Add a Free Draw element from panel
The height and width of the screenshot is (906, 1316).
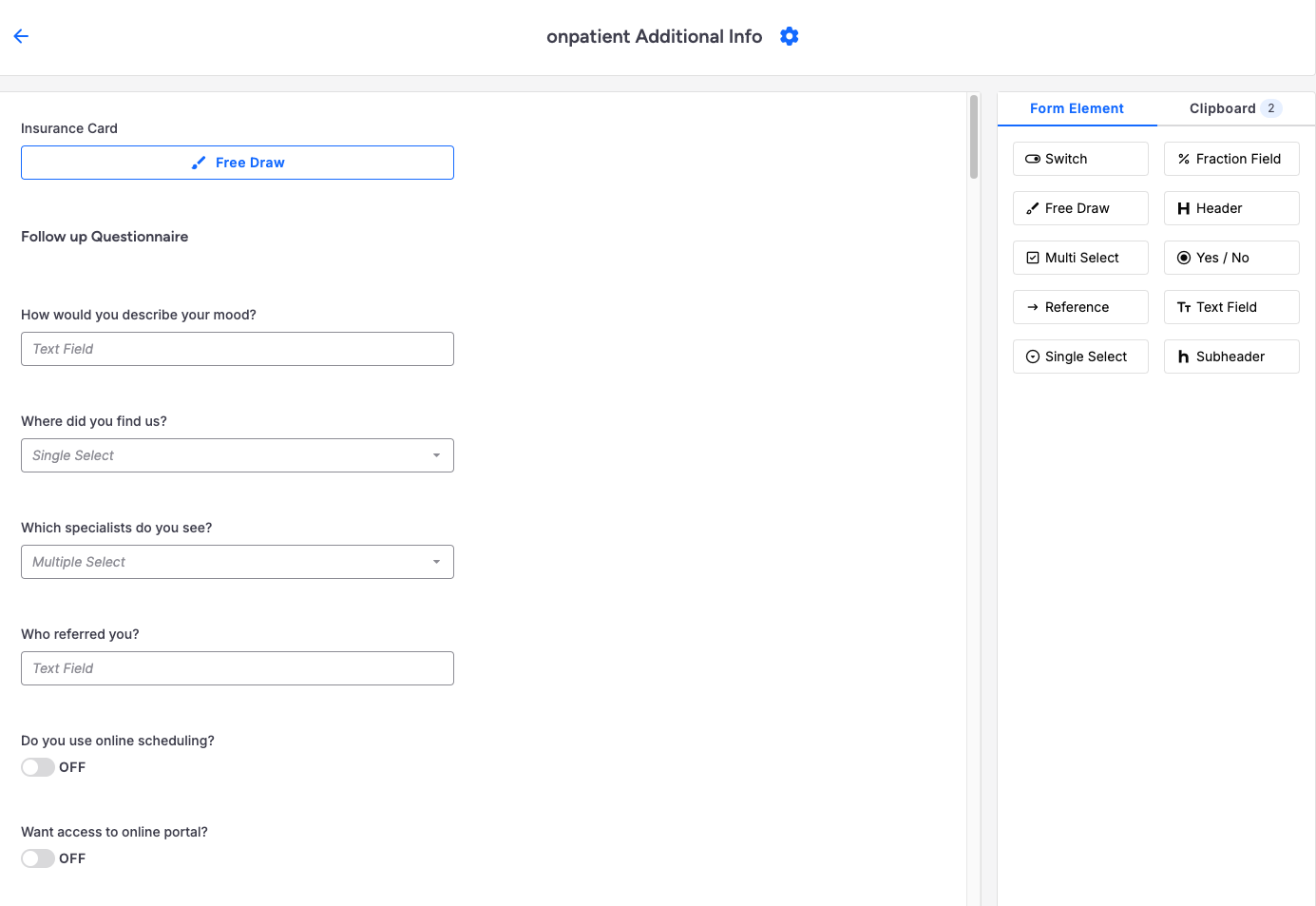(1079, 208)
